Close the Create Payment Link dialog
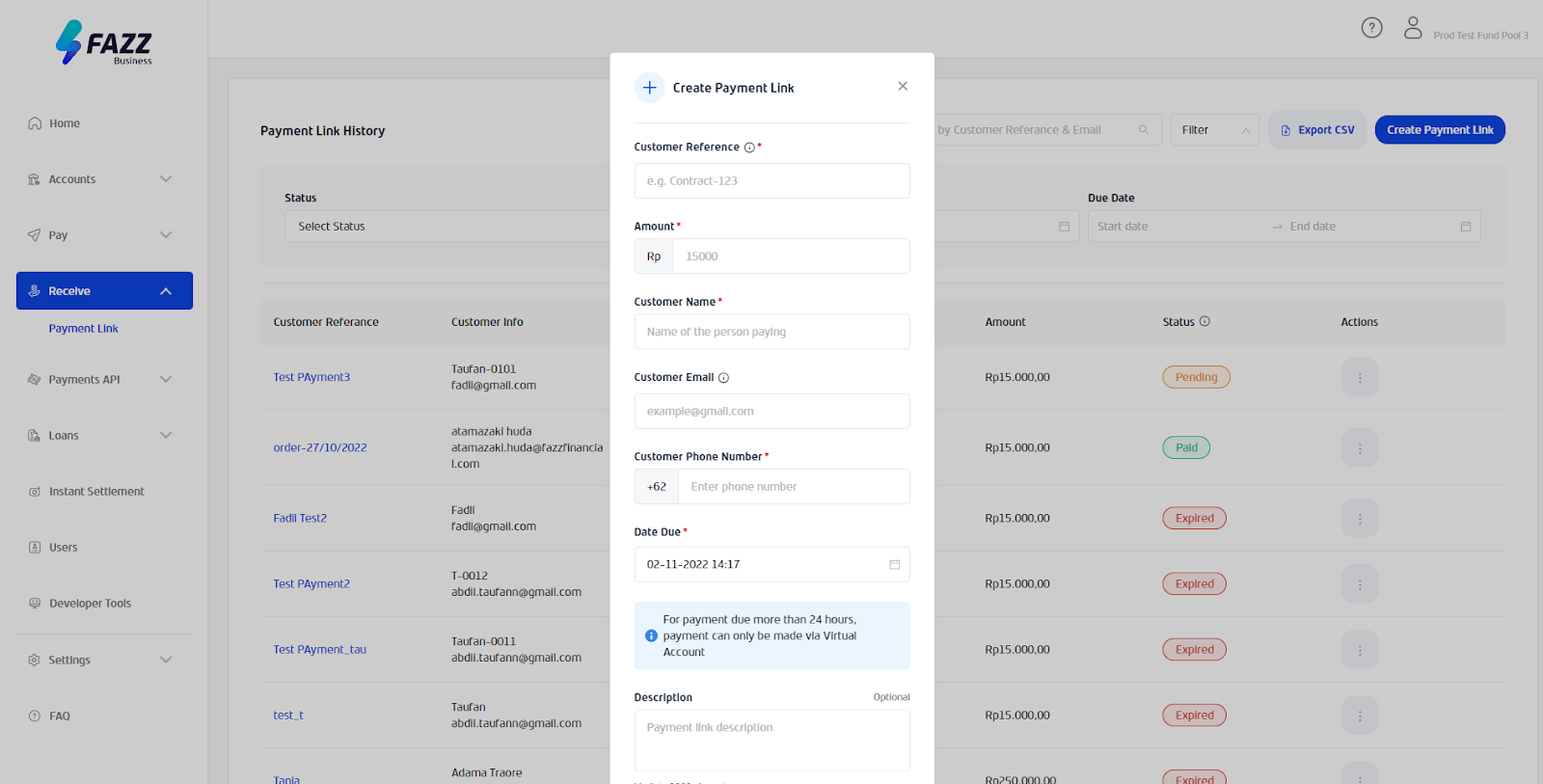The height and width of the screenshot is (784, 1543). pos(903,86)
